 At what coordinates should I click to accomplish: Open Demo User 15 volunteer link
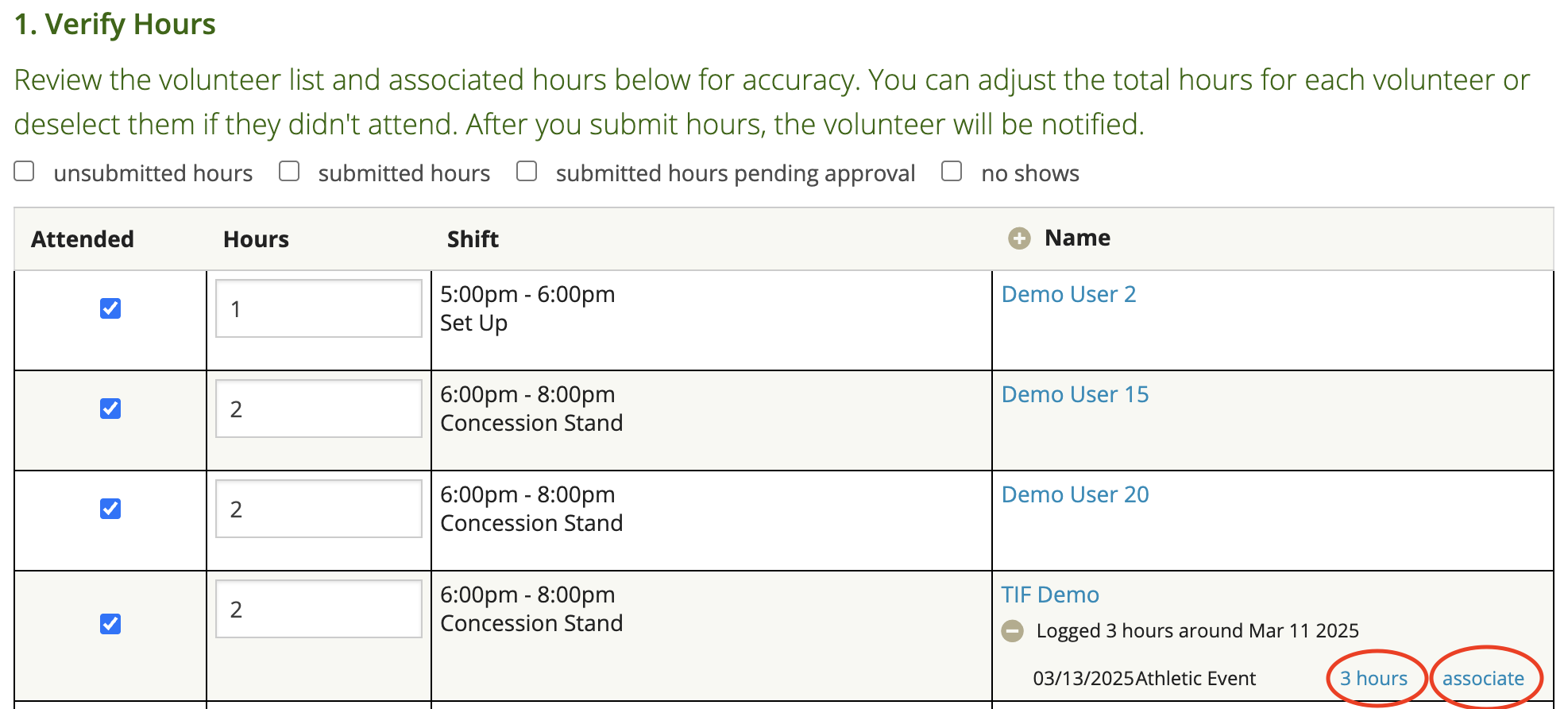(1075, 394)
